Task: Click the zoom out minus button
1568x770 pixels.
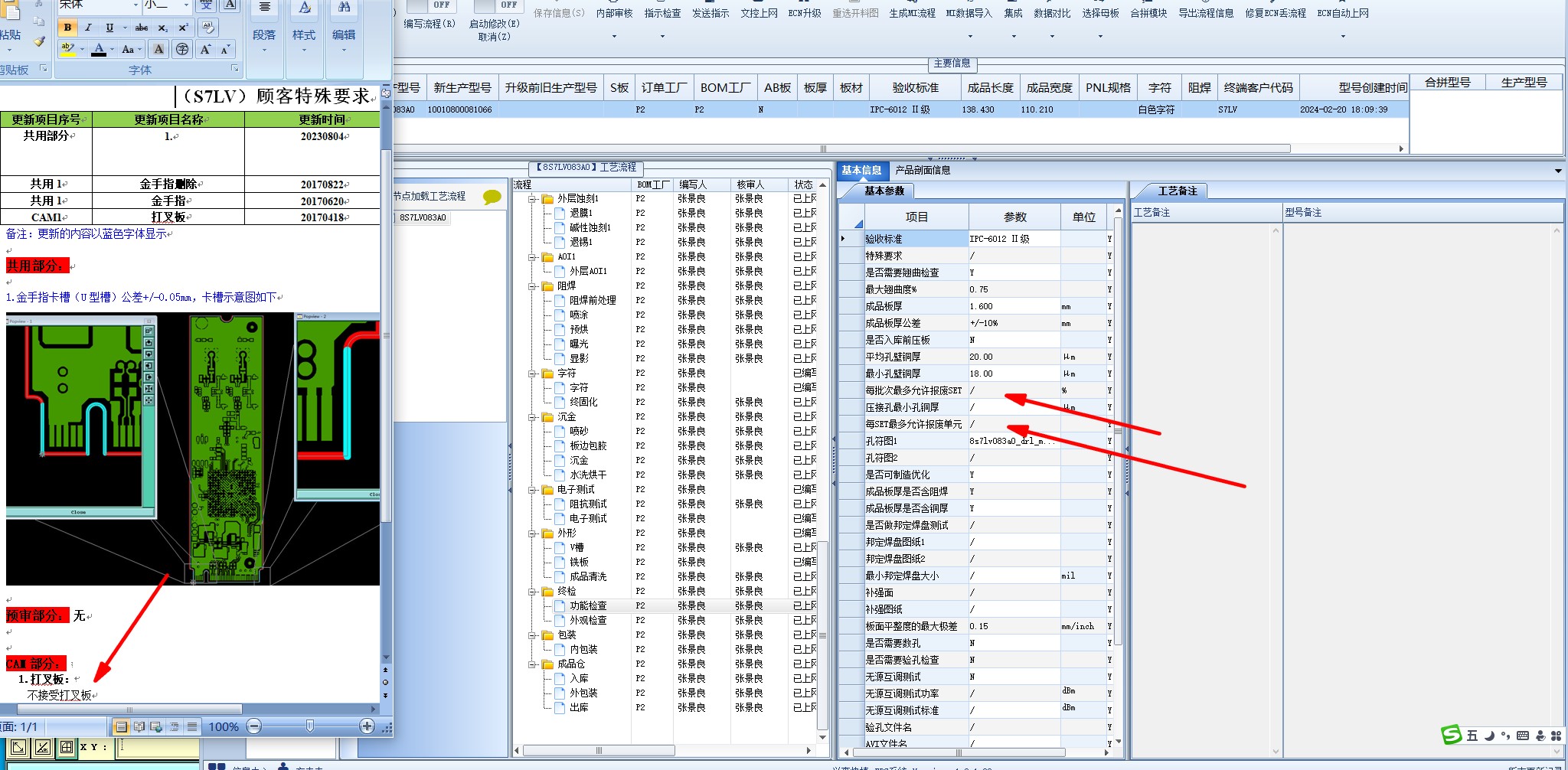Action: [x=254, y=726]
